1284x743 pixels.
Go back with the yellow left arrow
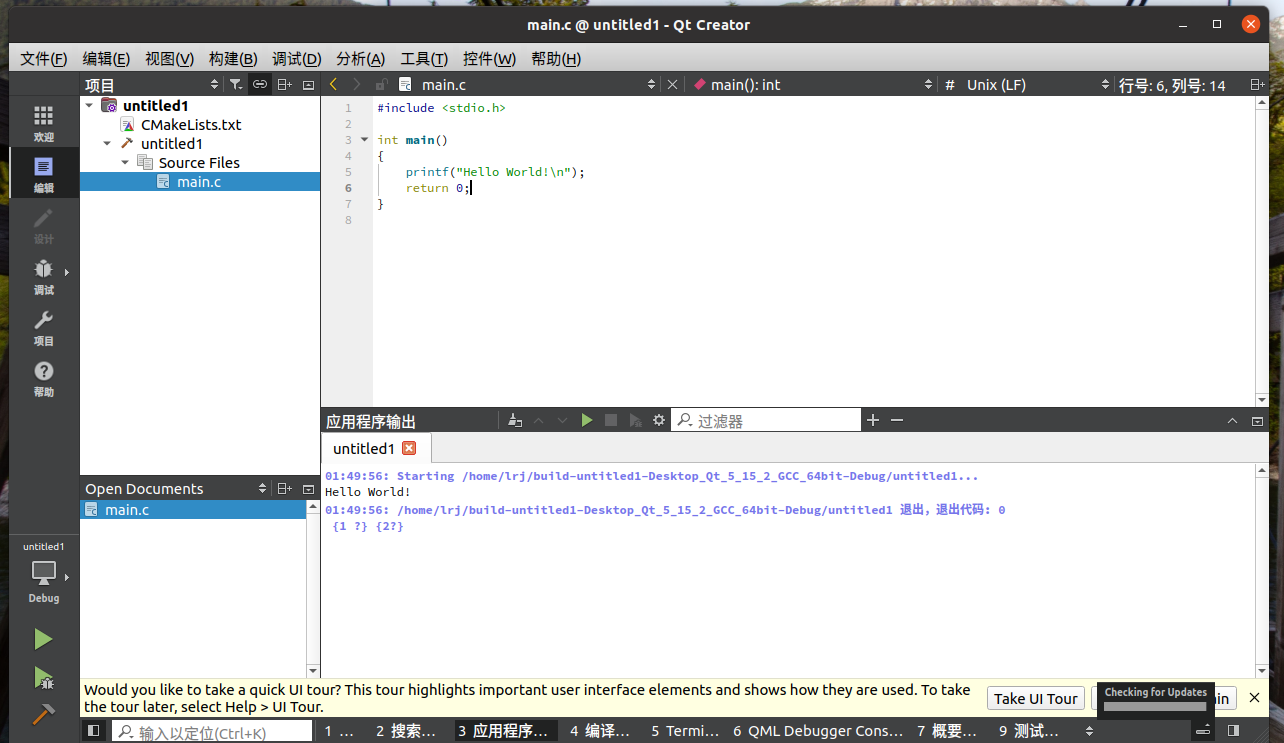click(x=333, y=85)
